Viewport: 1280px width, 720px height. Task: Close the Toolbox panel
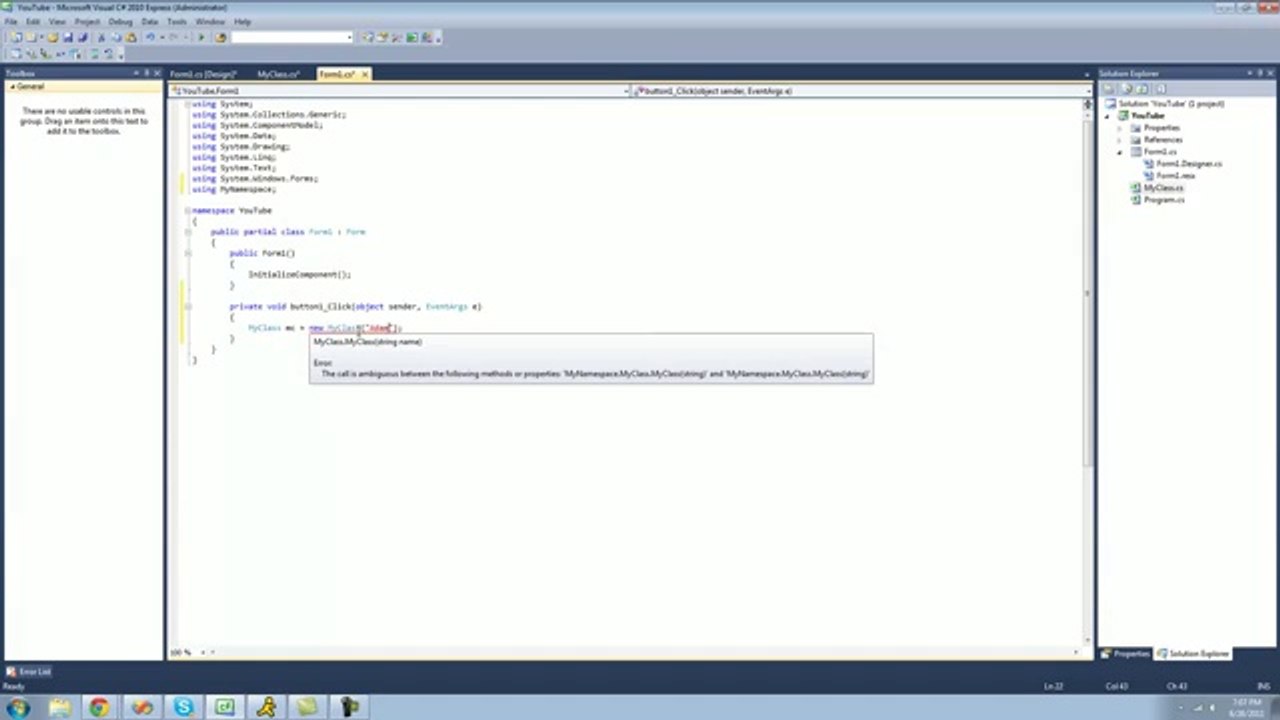click(157, 74)
